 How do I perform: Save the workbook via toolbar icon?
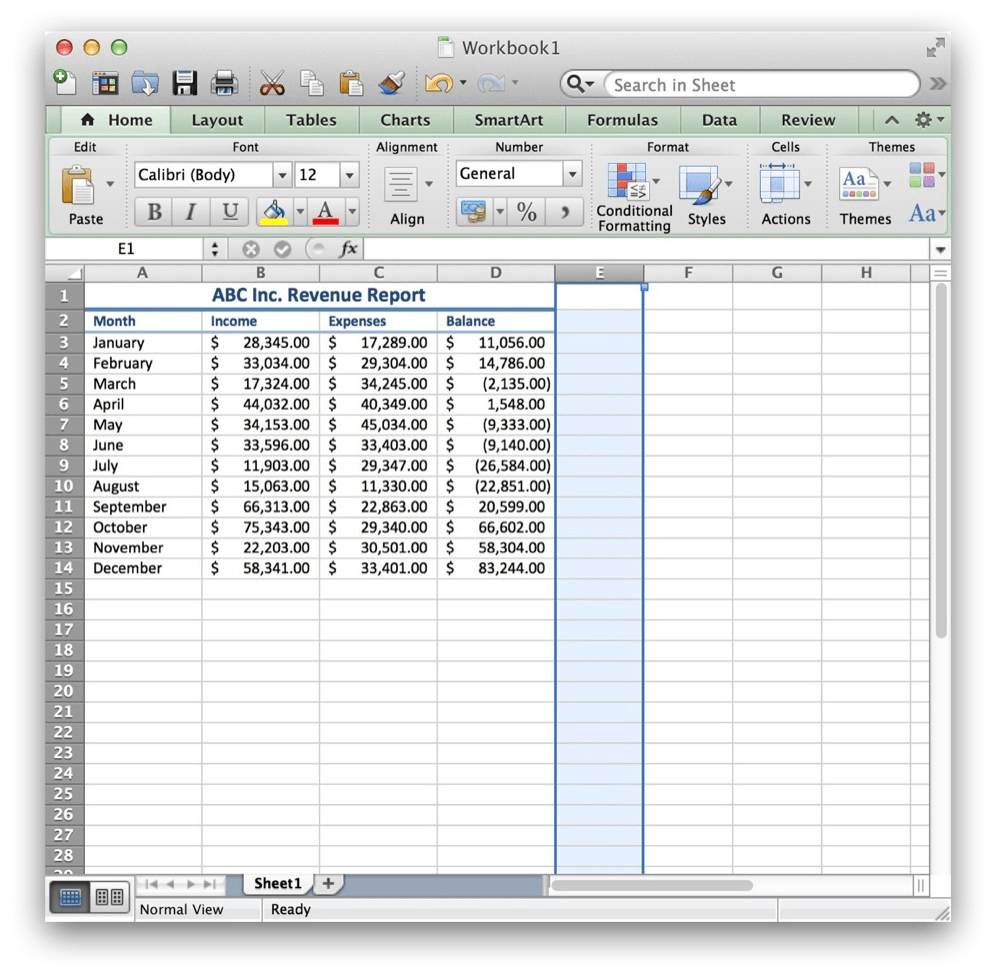tap(185, 84)
